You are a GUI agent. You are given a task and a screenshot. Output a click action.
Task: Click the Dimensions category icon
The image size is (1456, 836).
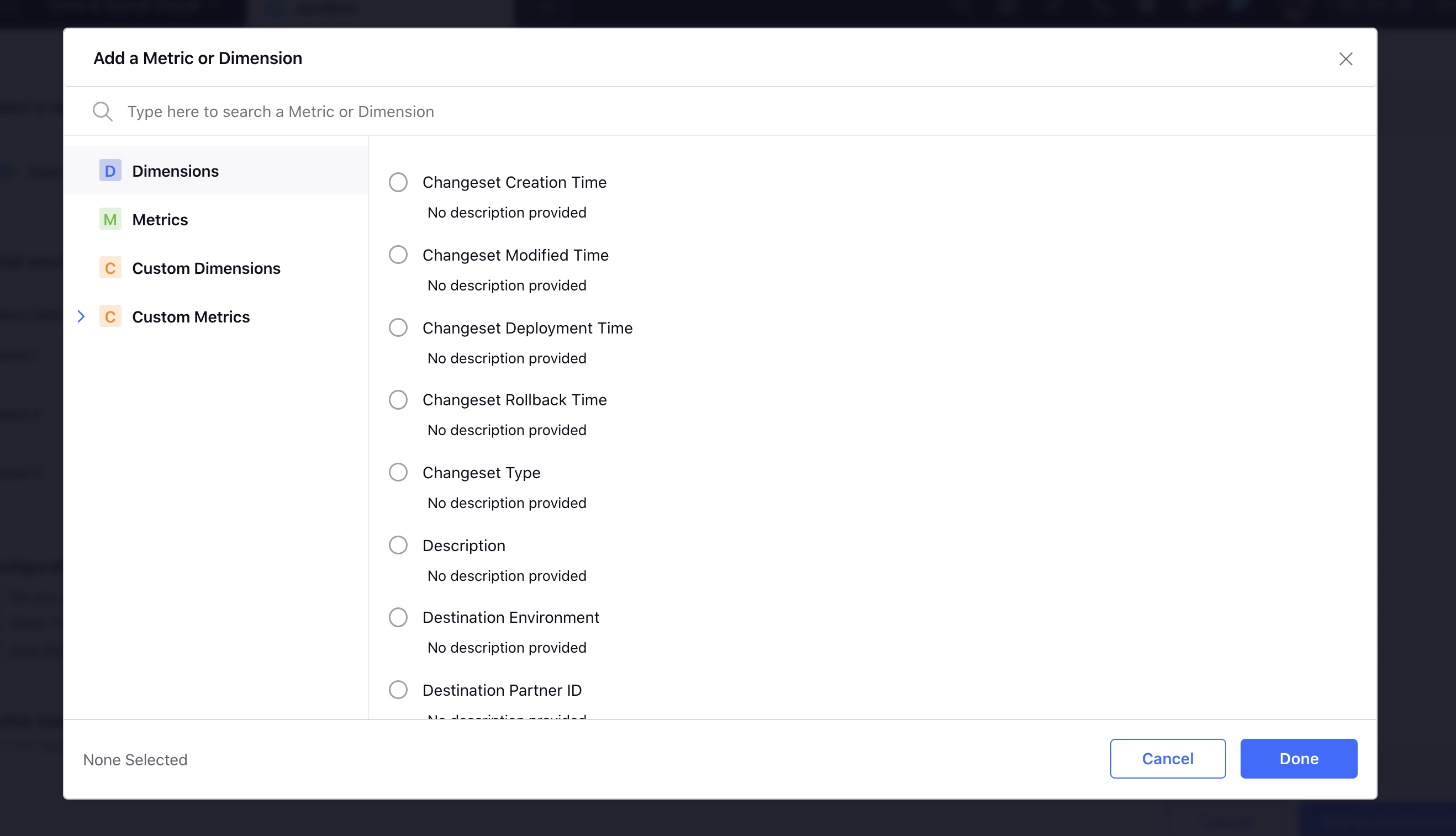coord(110,170)
